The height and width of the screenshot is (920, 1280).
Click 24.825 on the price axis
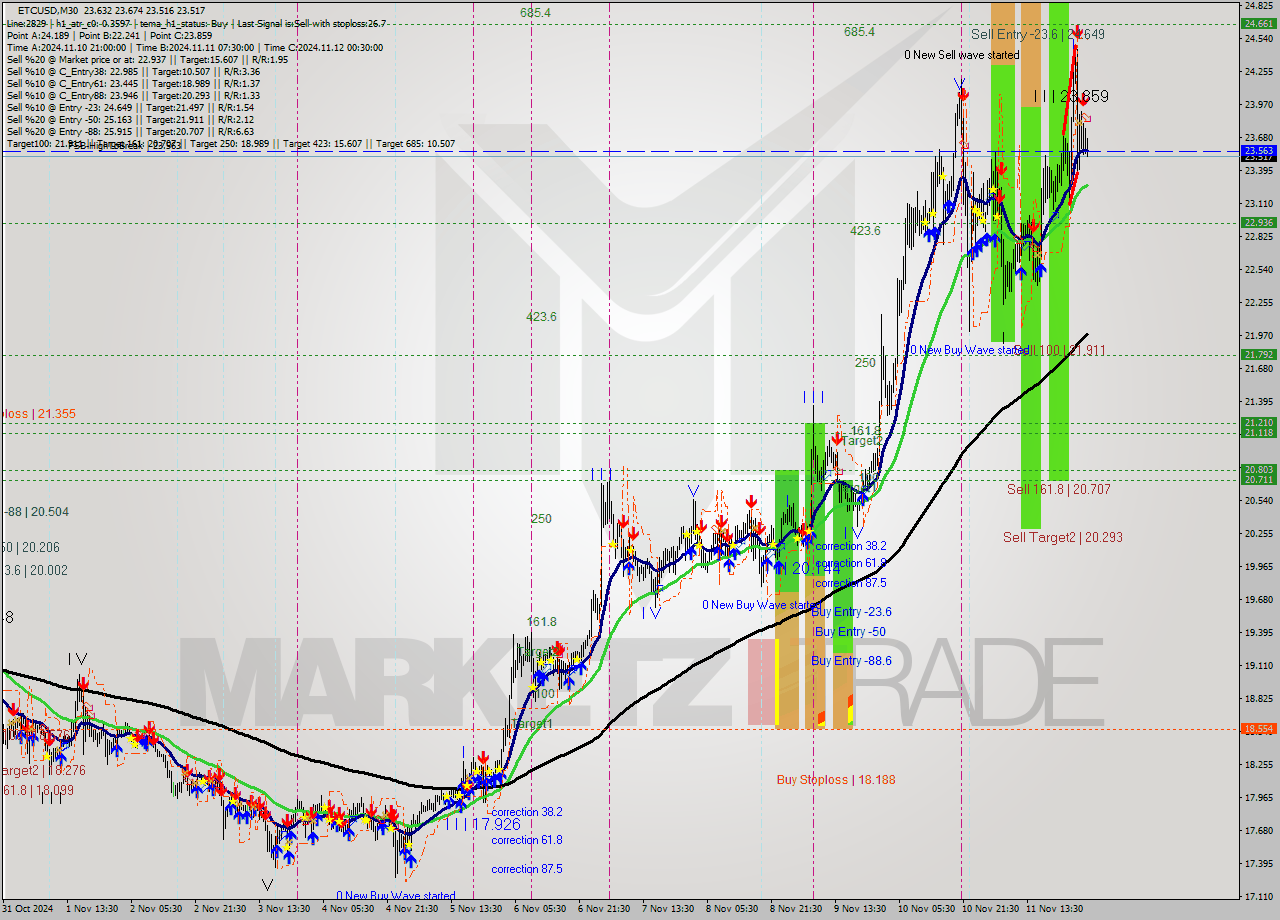[1258, 5]
